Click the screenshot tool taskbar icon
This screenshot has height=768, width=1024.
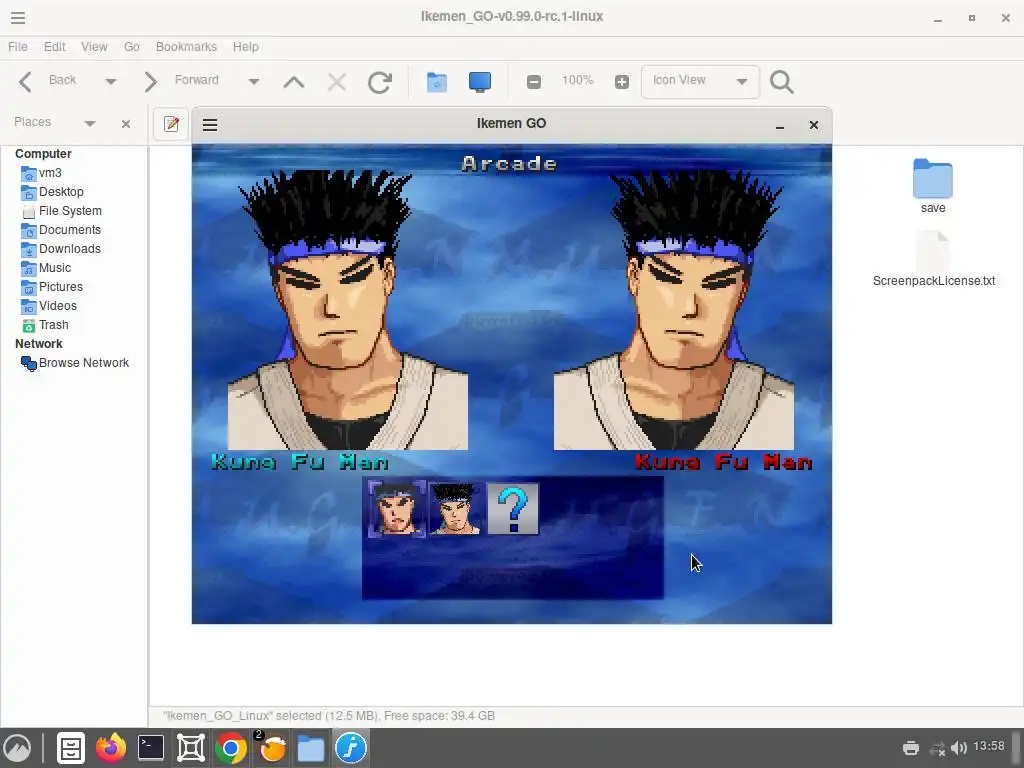pos(191,748)
